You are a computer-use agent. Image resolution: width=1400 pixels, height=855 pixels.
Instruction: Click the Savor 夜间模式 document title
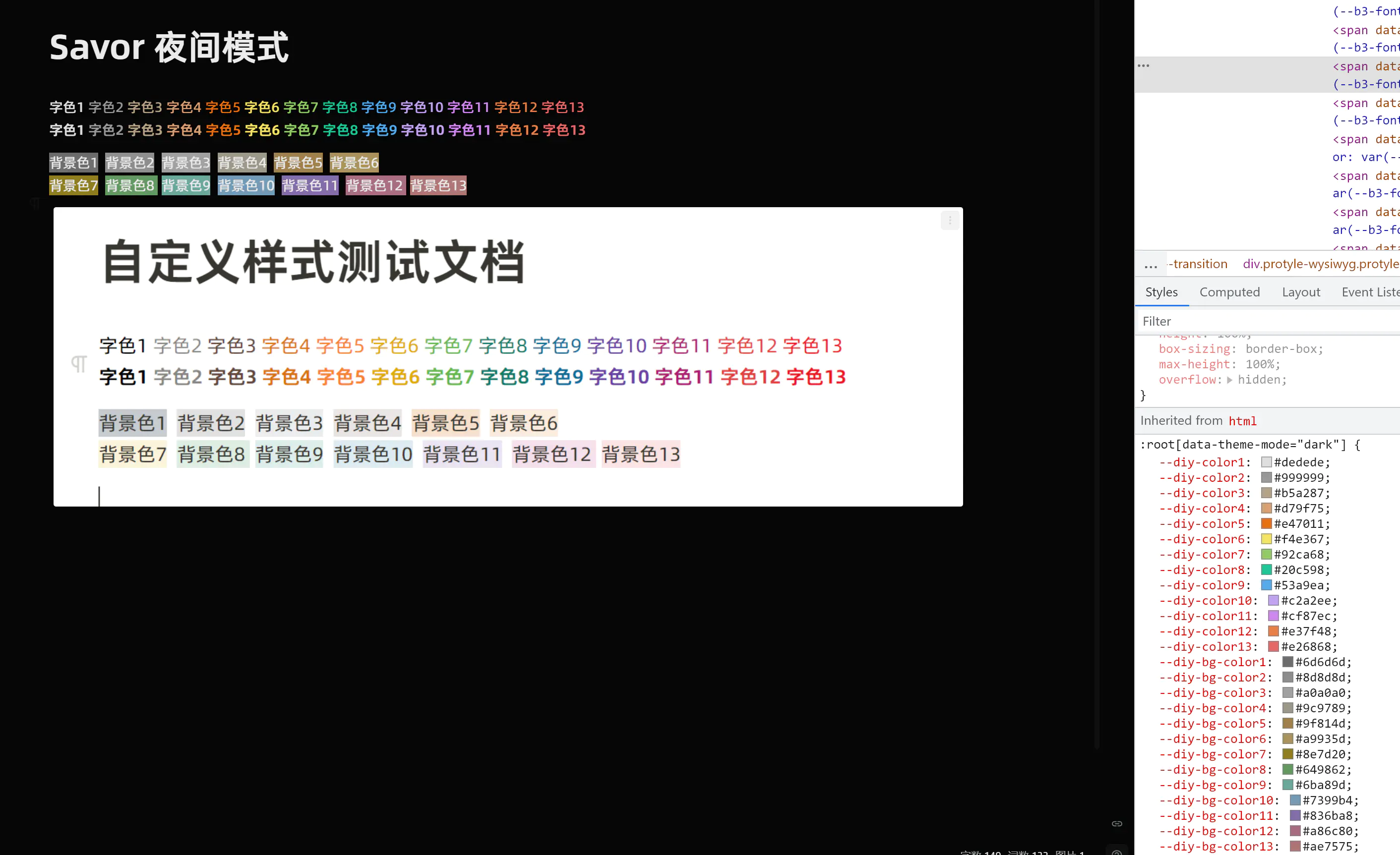[169, 47]
